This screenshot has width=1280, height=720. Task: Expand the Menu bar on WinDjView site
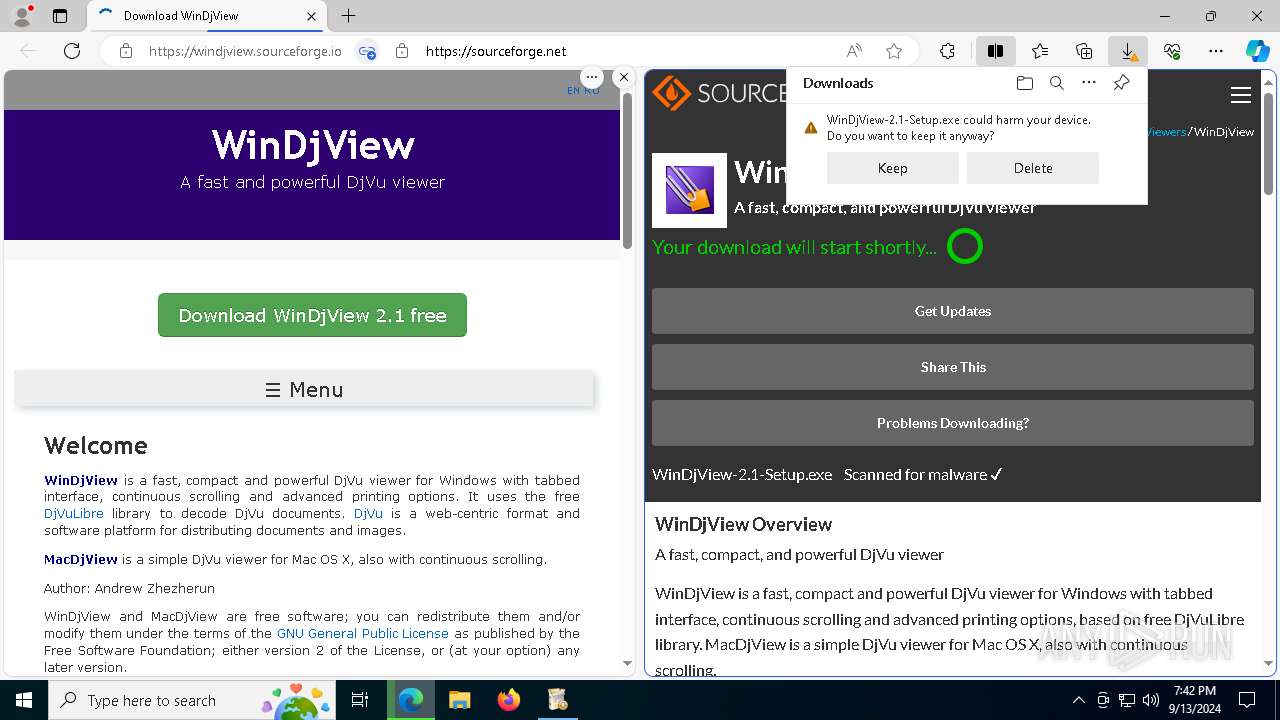pos(304,389)
